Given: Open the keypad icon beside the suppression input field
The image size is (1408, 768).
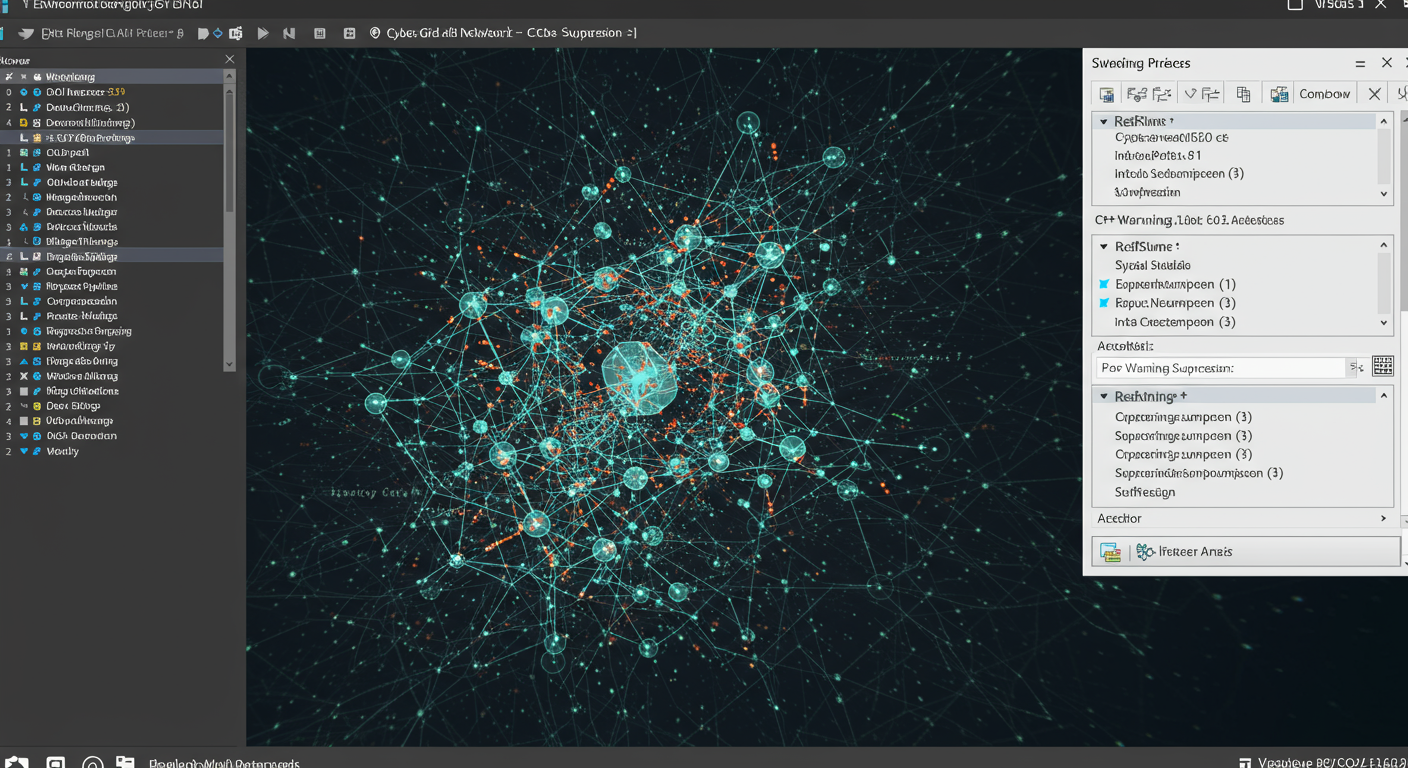Looking at the screenshot, I should click(x=1383, y=366).
